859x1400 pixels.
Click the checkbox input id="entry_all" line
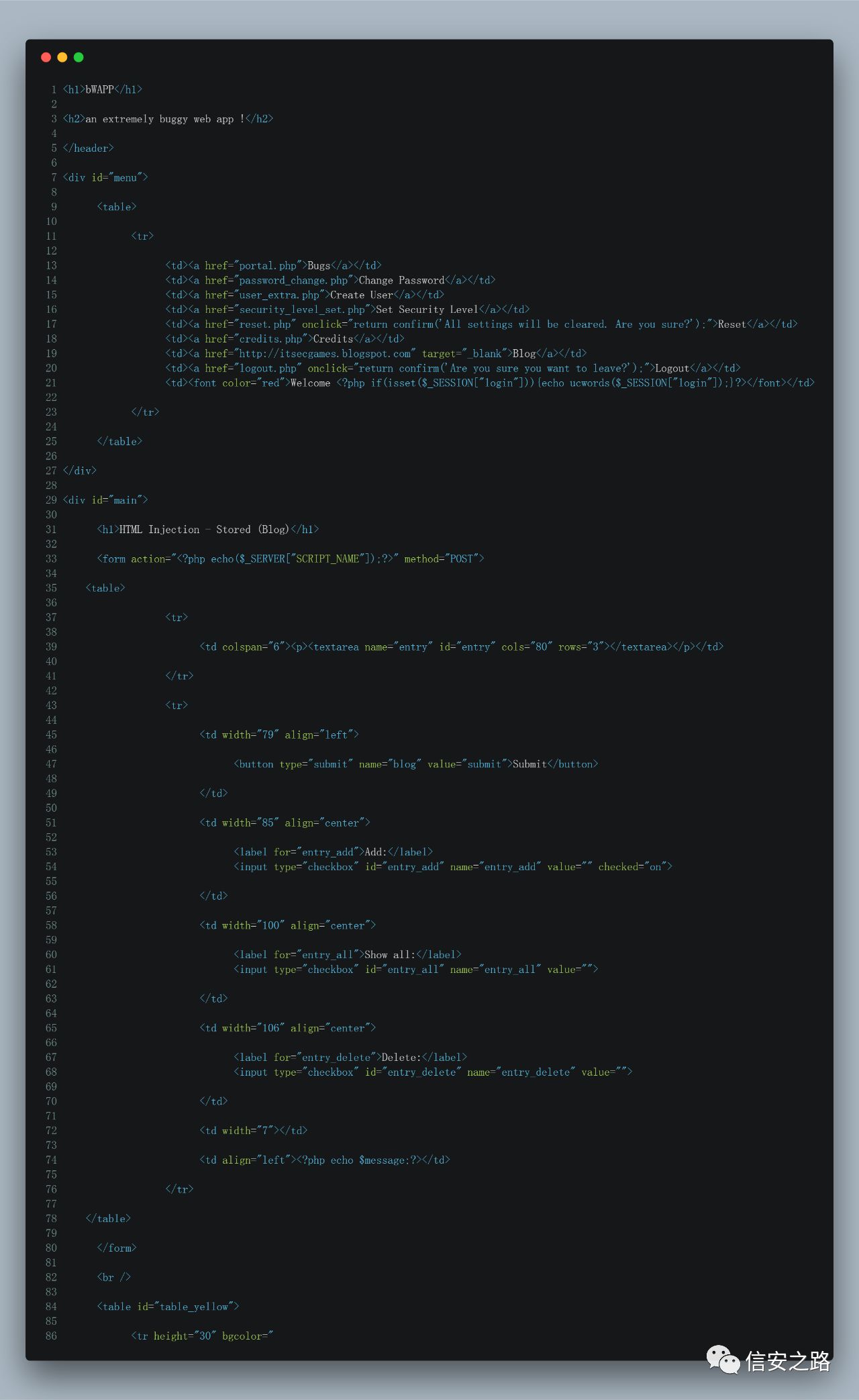click(416, 970)
